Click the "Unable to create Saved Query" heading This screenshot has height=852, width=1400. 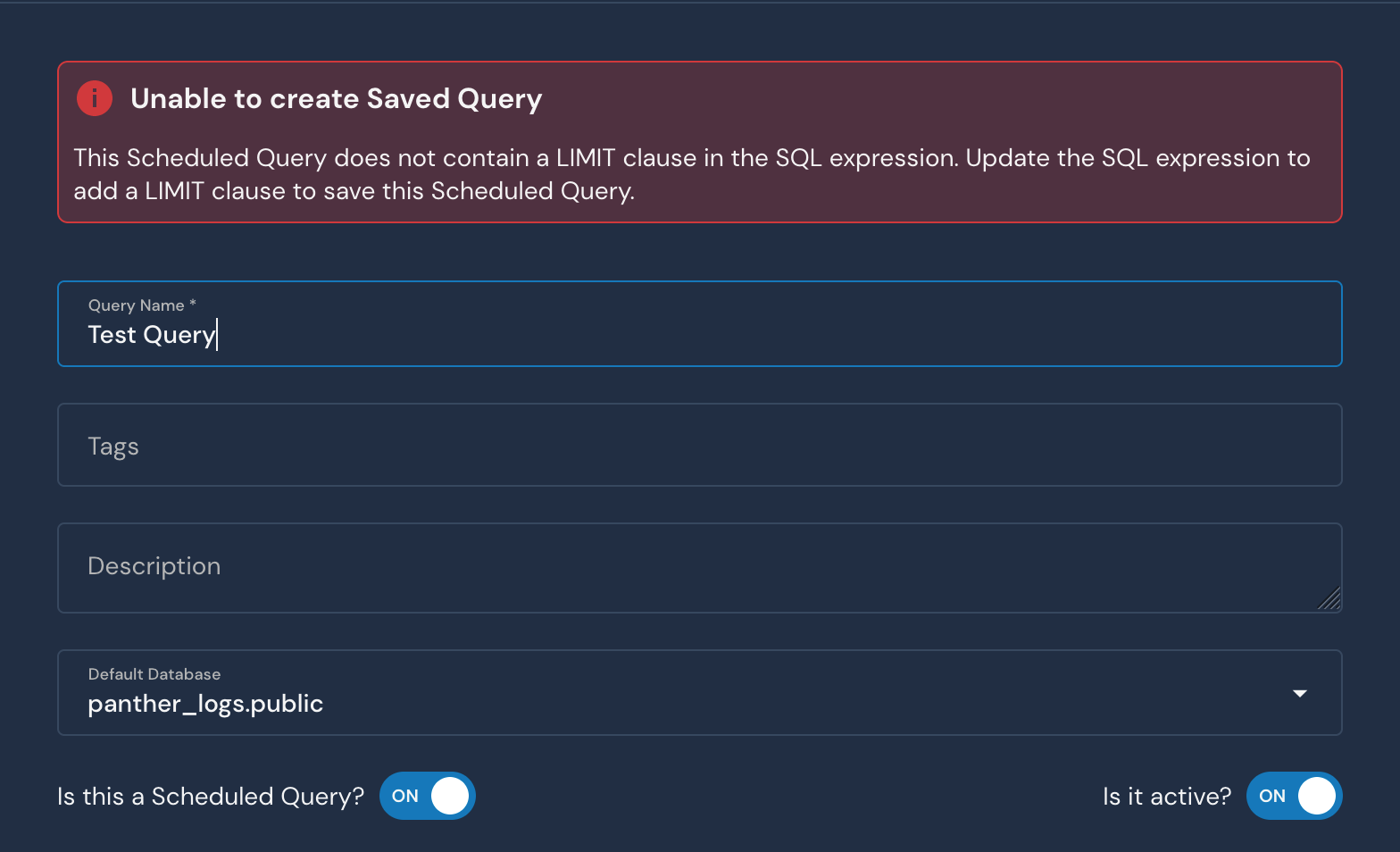pyautogui.click(x=337, y=99)
